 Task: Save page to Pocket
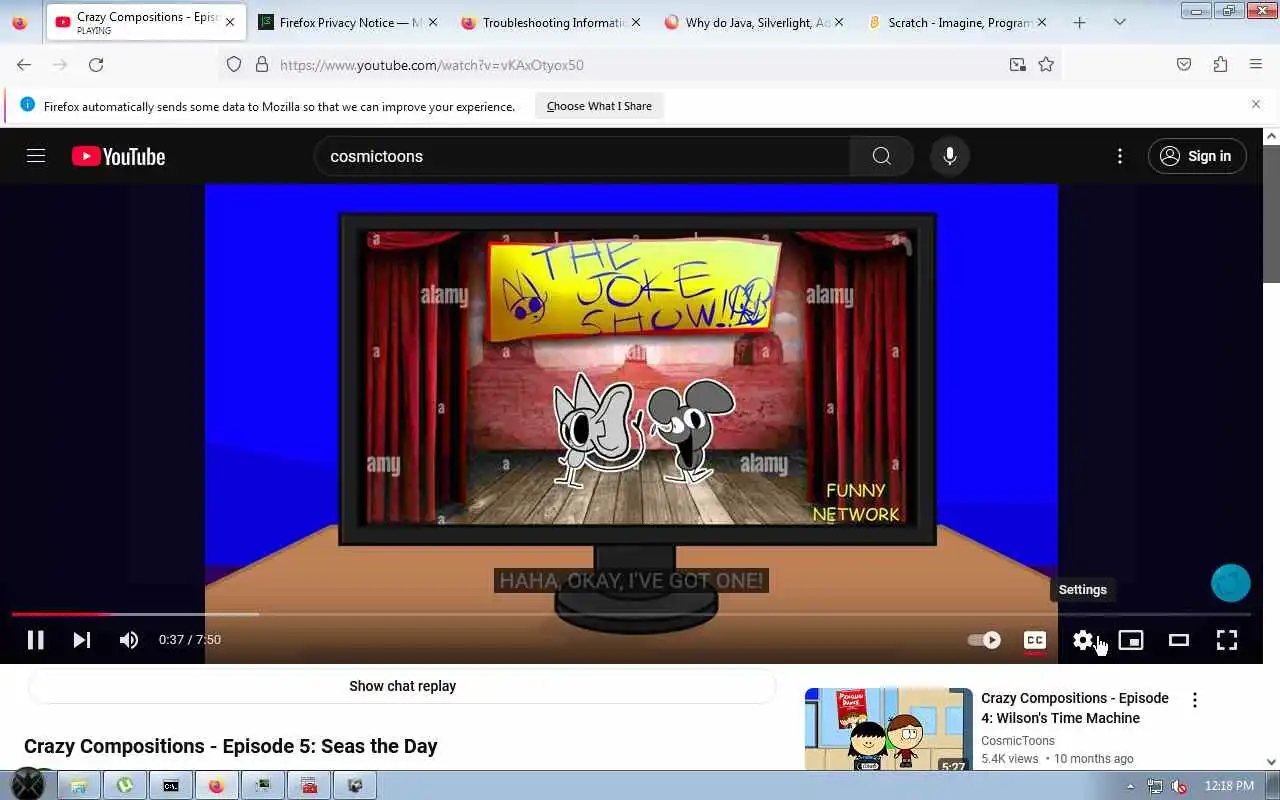(x=1184, y=64)
